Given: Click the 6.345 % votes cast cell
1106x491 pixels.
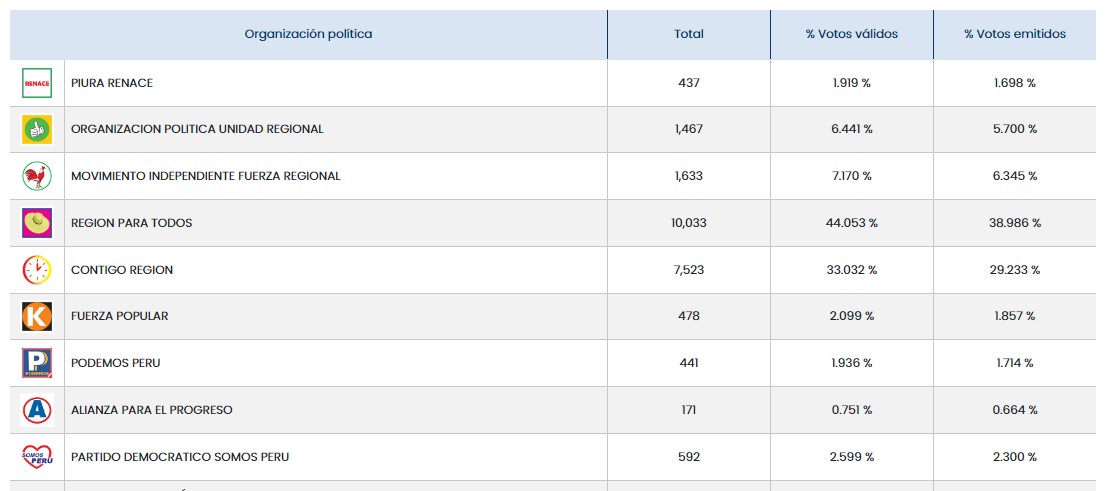Looking at the screenshot, I should [1015, 176].
